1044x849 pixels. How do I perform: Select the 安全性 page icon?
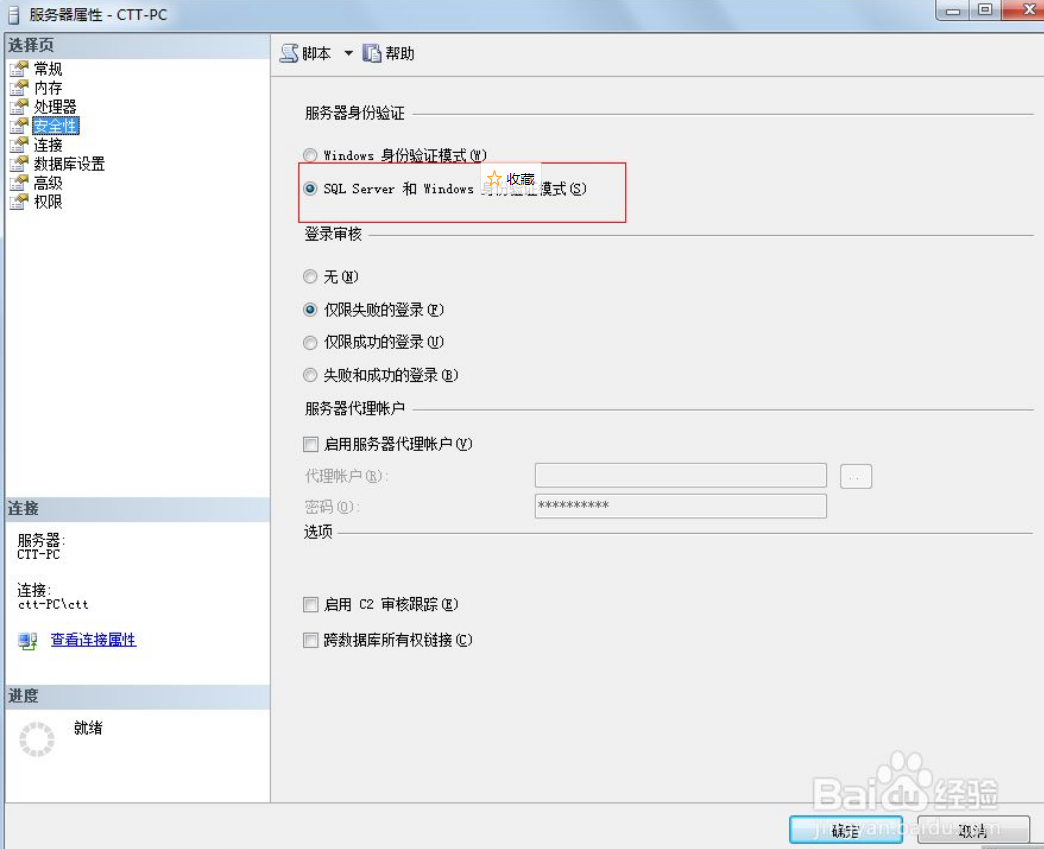(x=19, y=126)
